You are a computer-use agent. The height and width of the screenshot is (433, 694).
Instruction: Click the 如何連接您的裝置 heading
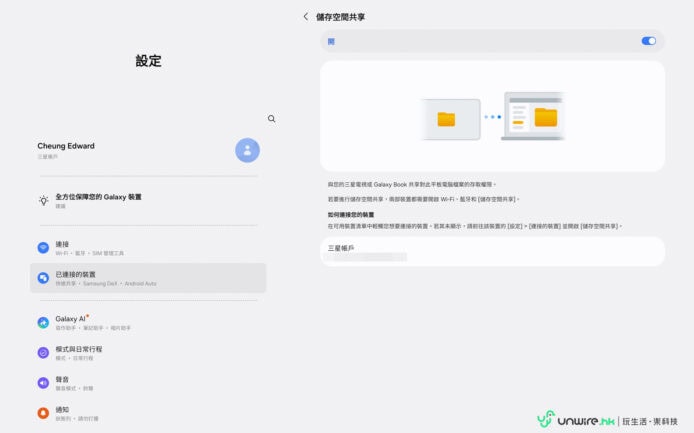(351, 215)
